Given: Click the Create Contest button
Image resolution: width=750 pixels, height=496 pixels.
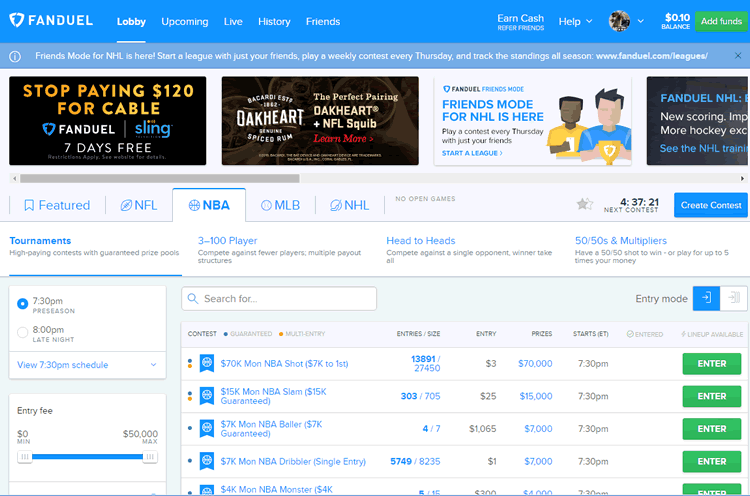Looking at the screenshot, I should (711, 205).
